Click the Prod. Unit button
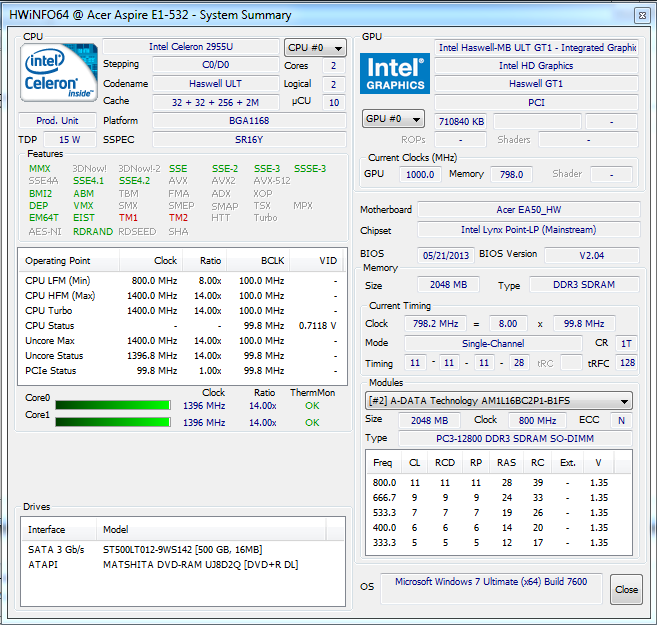 coord(57,121)
